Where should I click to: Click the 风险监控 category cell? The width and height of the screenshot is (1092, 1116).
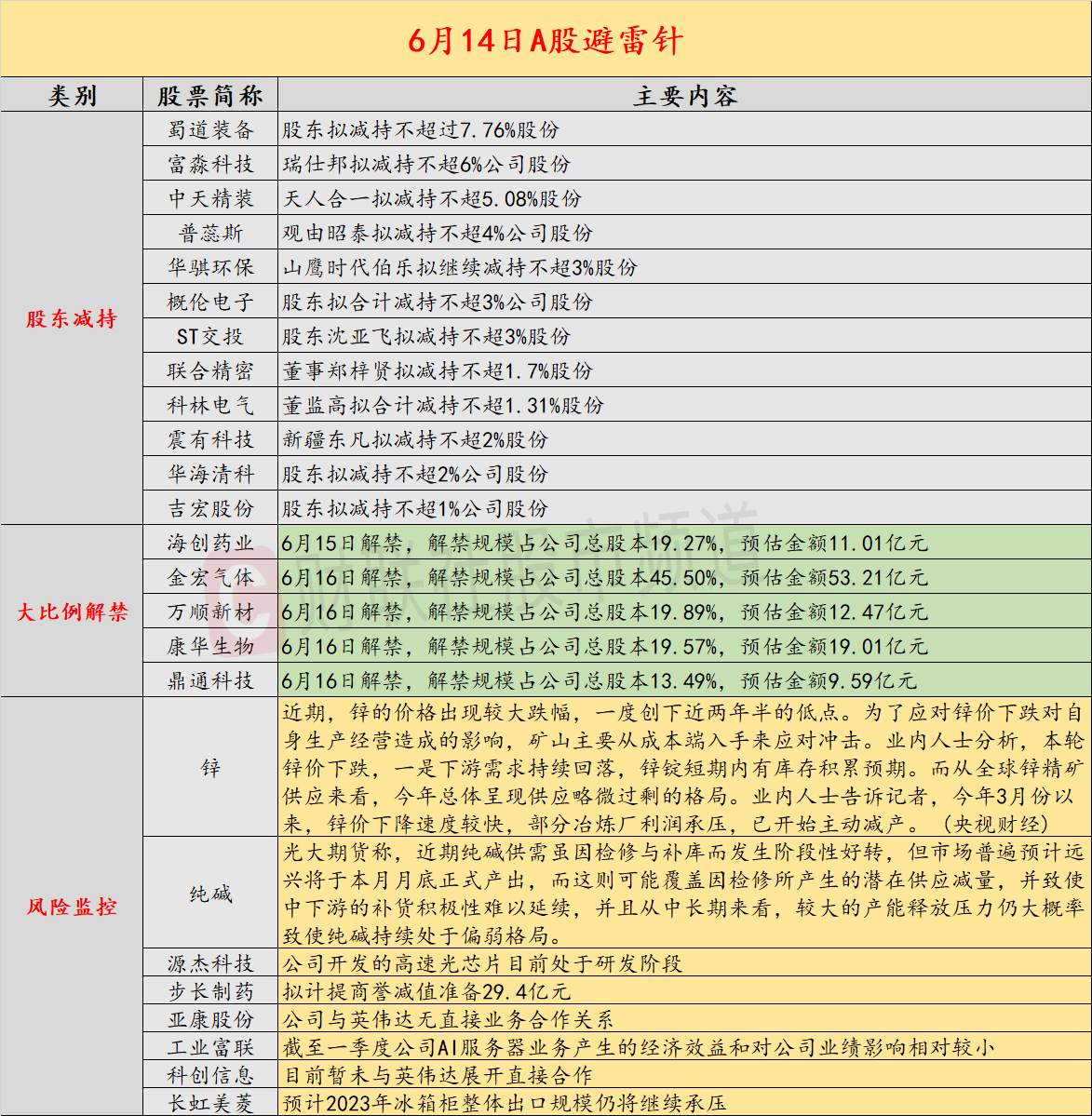[x=72, y=906]
